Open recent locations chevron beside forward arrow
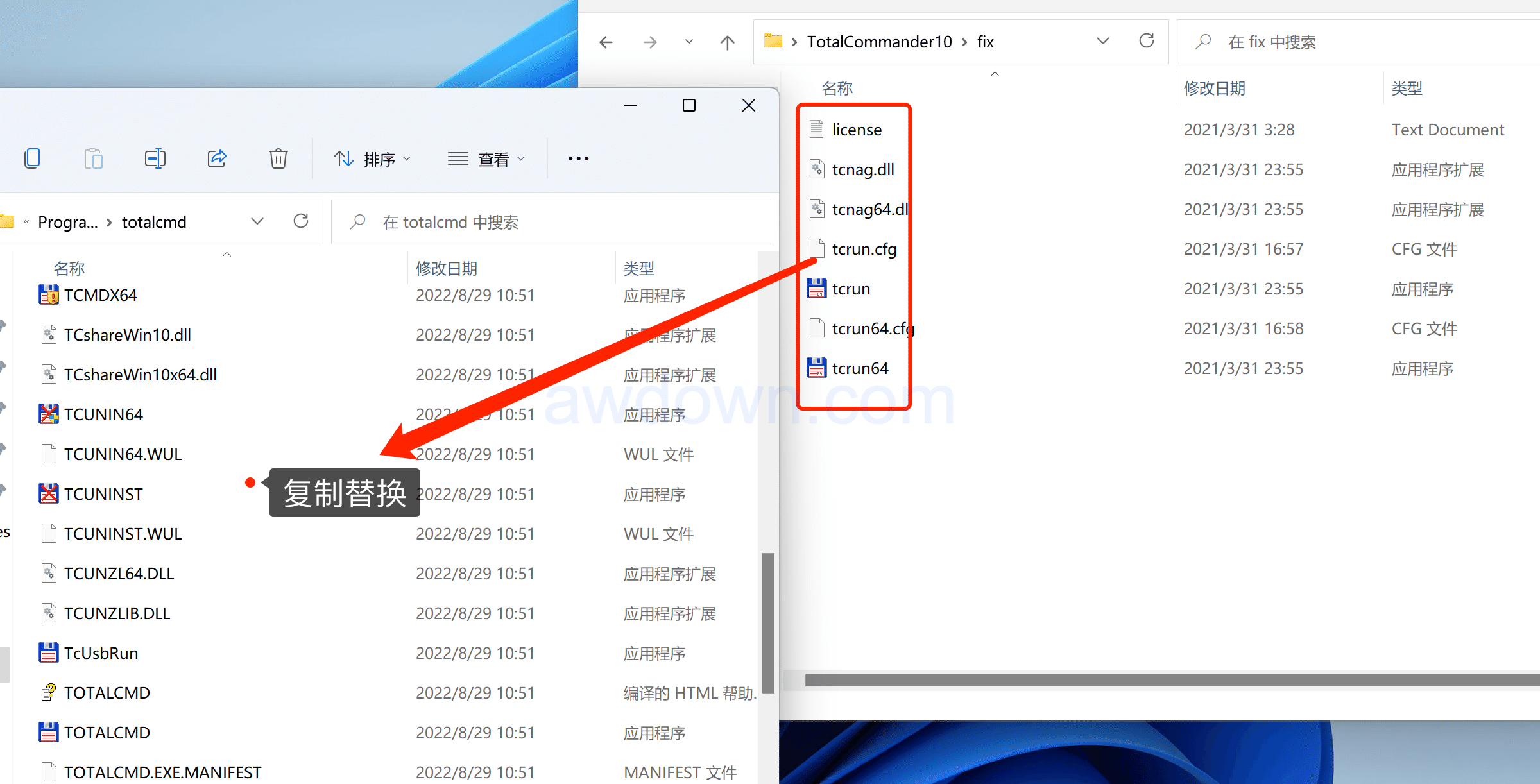Screen dimensions: 1540x784 (x=689, y=42)
